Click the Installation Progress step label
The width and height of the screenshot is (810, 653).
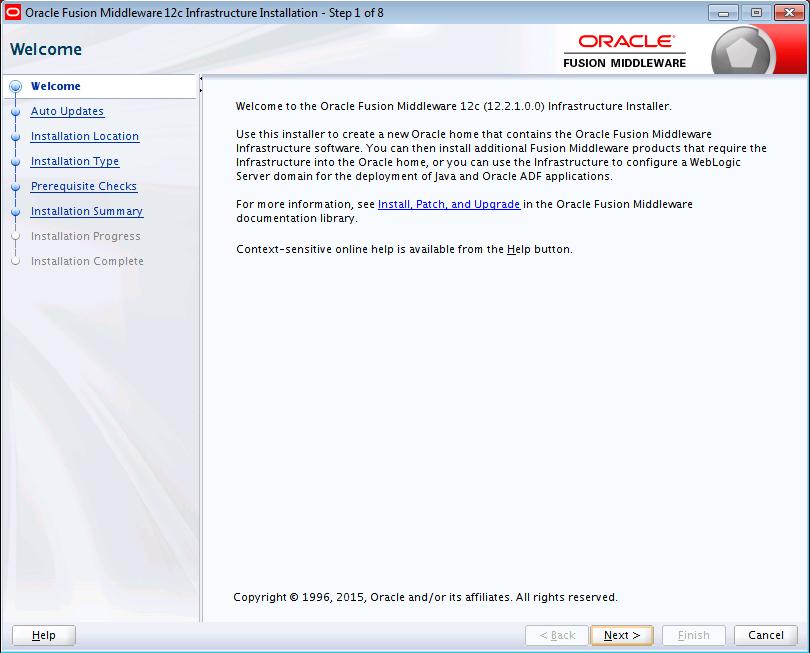click(x=86, y=236)
